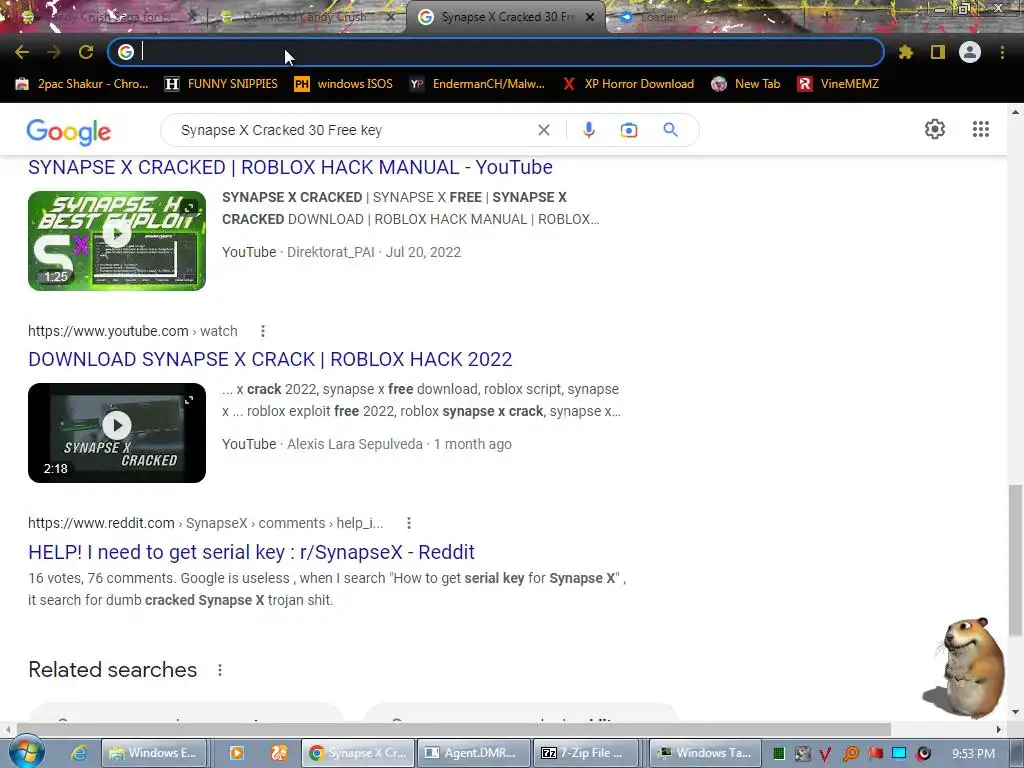Toggle the browser side panel icon
This screenshot has height=768, width=1024.
click(938, 52)
